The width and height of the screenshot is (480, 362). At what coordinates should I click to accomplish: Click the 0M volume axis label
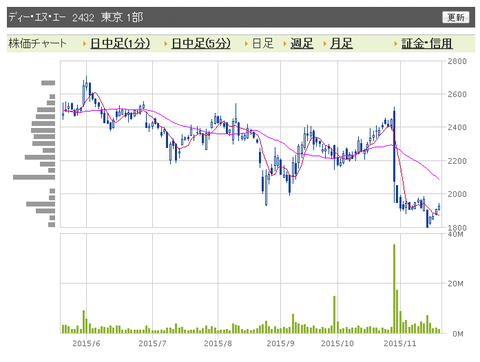click(458, 334)
